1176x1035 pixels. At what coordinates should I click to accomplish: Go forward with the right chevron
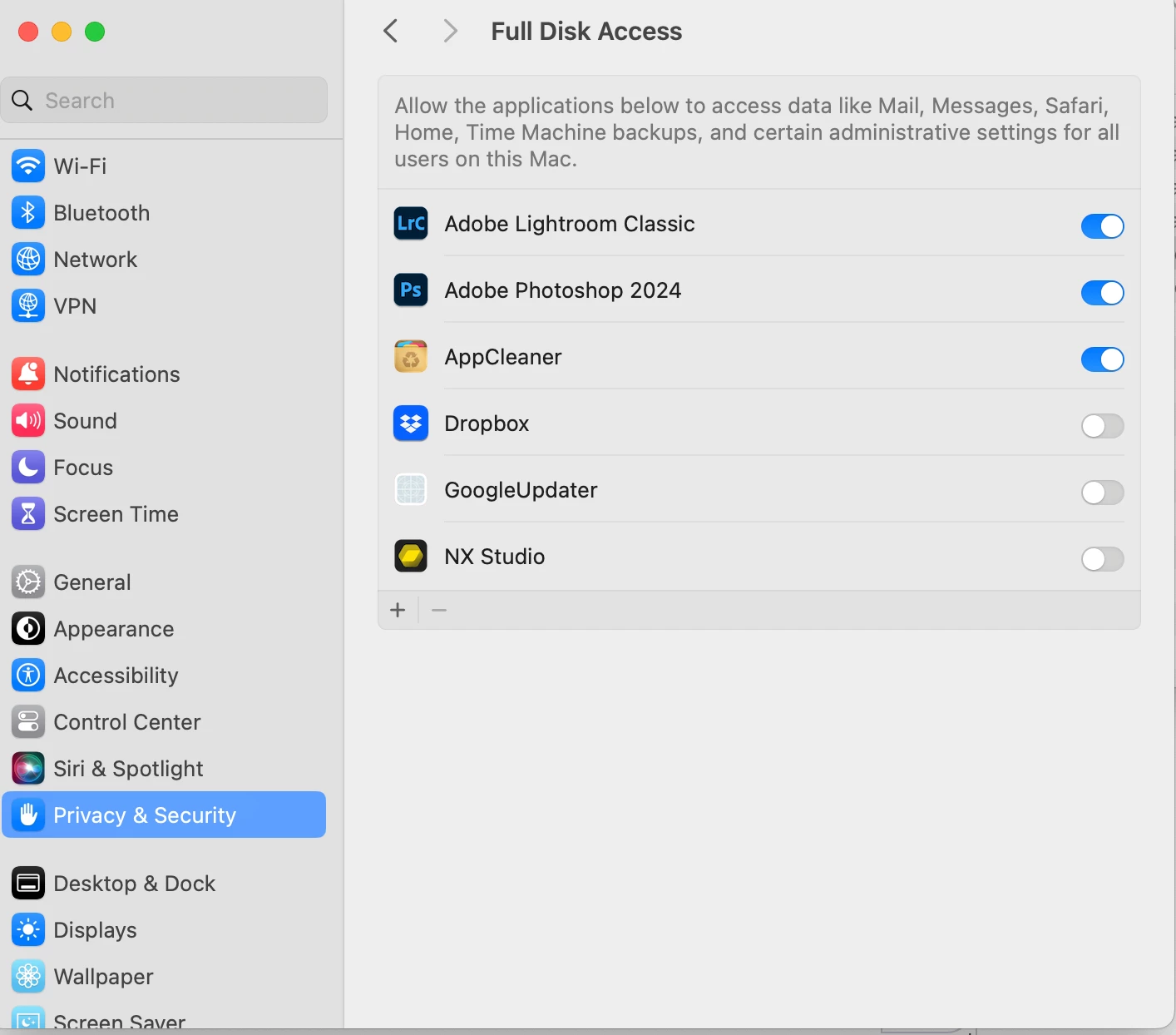click(450, 32)
